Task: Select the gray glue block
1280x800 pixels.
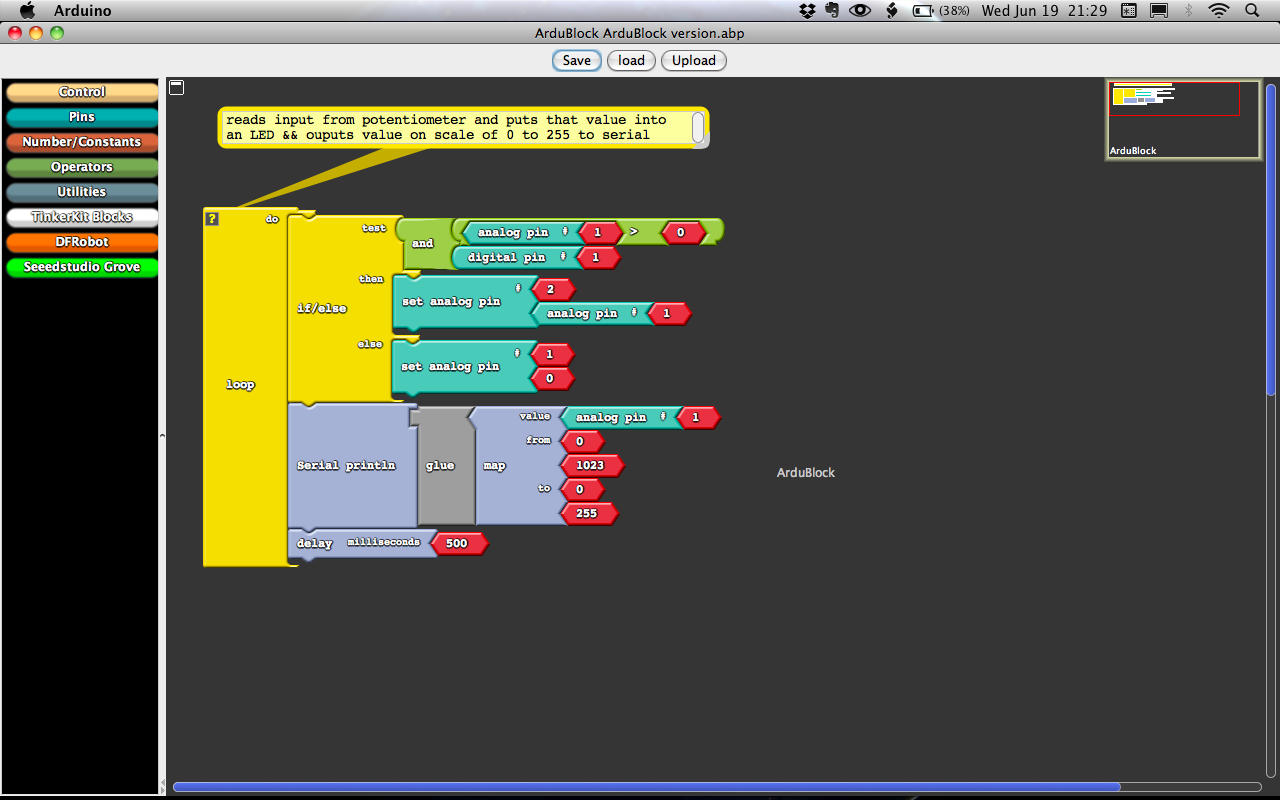Action: (441, 465)
